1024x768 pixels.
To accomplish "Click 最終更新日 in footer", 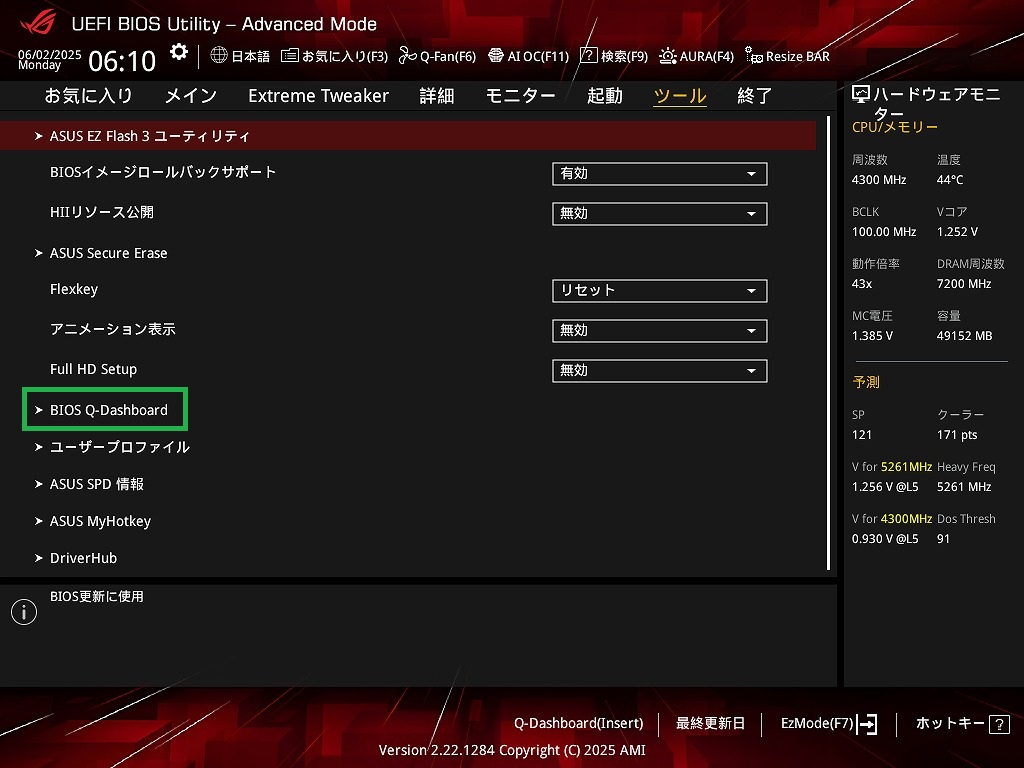I will (x=710, y=724).
